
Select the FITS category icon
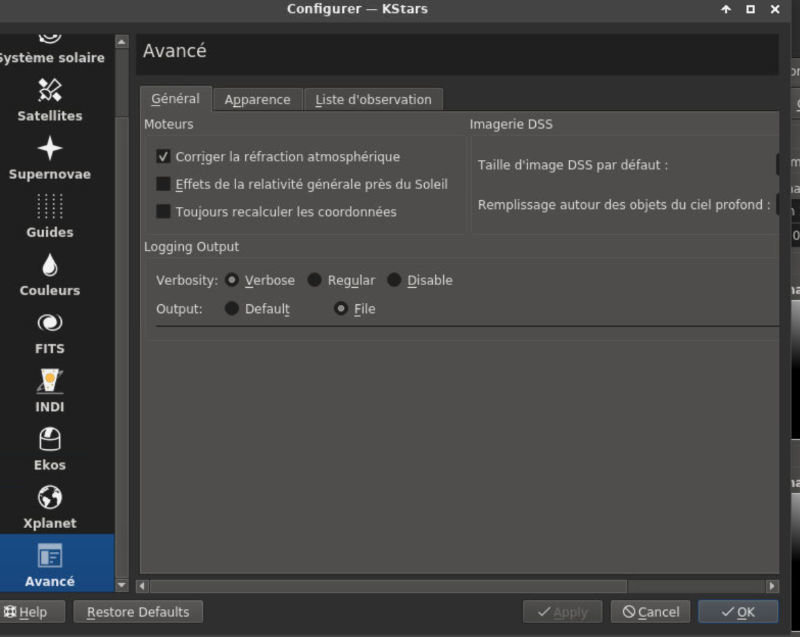coord(49,323)
